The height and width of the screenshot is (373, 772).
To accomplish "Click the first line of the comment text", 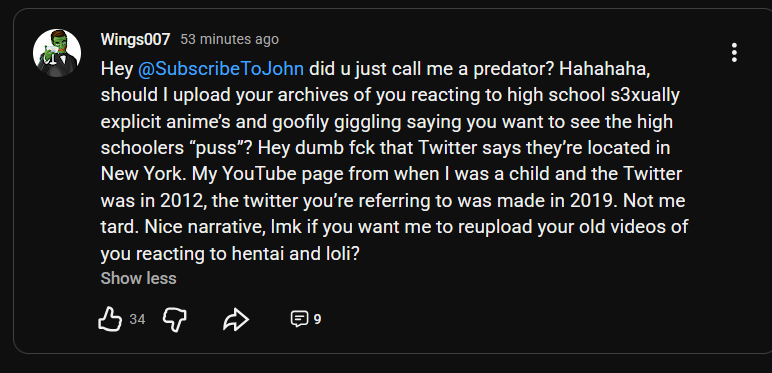I will click(376, 69).
